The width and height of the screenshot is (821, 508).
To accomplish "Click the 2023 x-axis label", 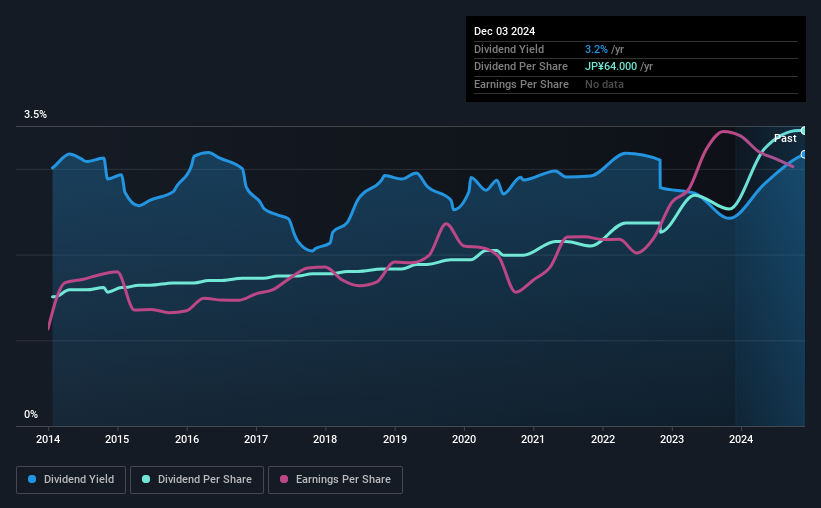I will point(672,439).
